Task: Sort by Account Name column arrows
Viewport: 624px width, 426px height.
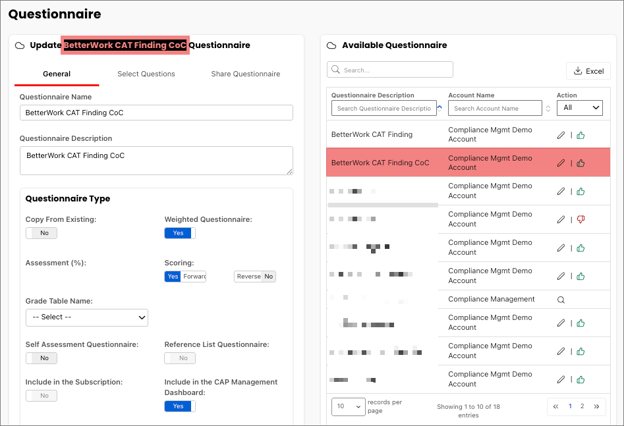Action: (548, 108)
